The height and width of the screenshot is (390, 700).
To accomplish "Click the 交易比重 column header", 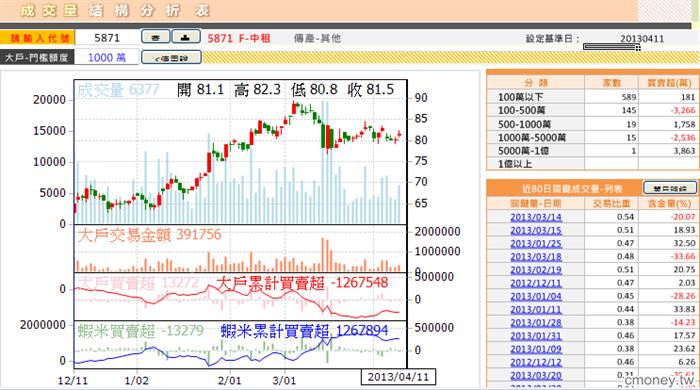I will click(x=611, y=203).
